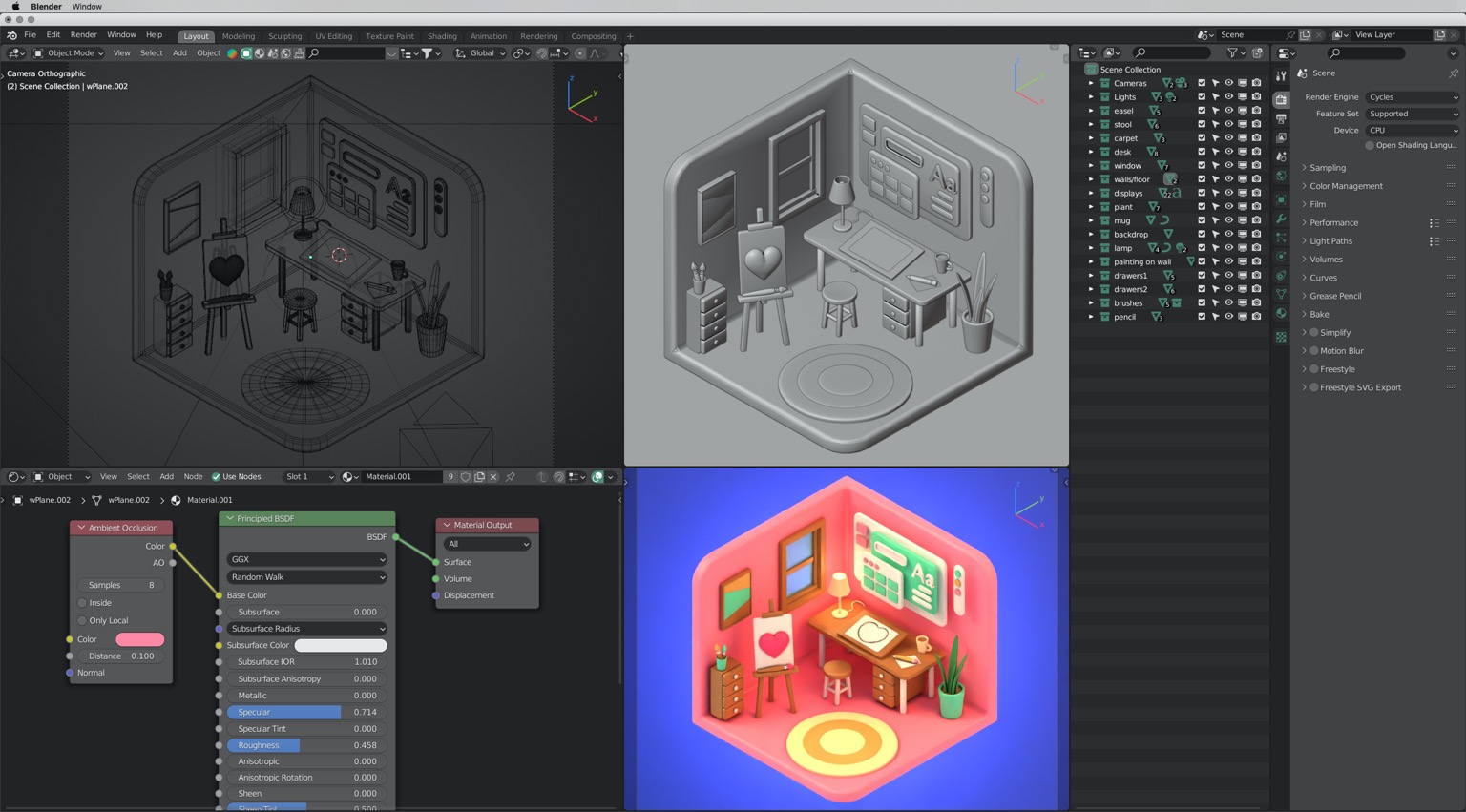Hide the easel collection in viewport
Image resolution: width=1466 pixels, height=812 pixels.
tap(1228, 111)
